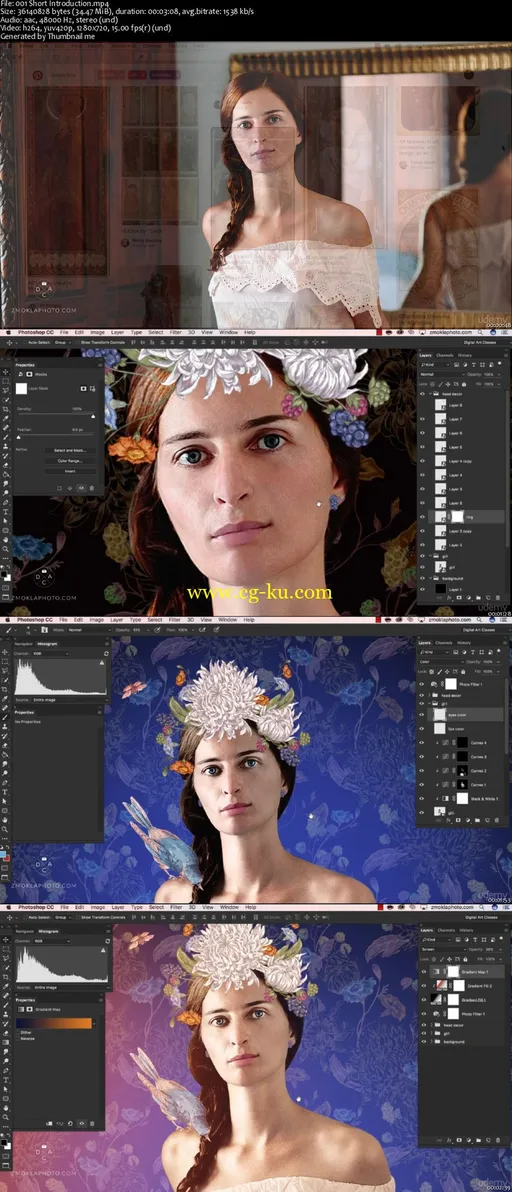Hide the ring layer via eye icon

coord(422,517)
